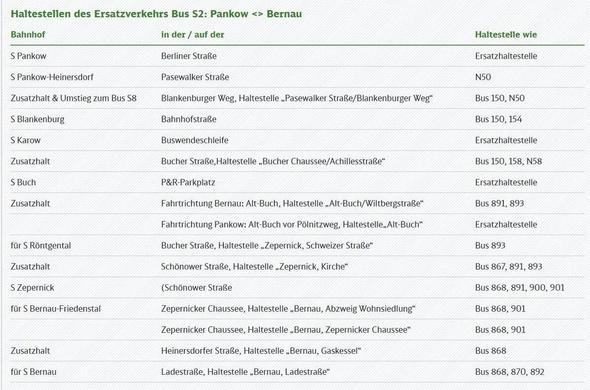Click the 'in der / auf der' column header

(192, 35)
